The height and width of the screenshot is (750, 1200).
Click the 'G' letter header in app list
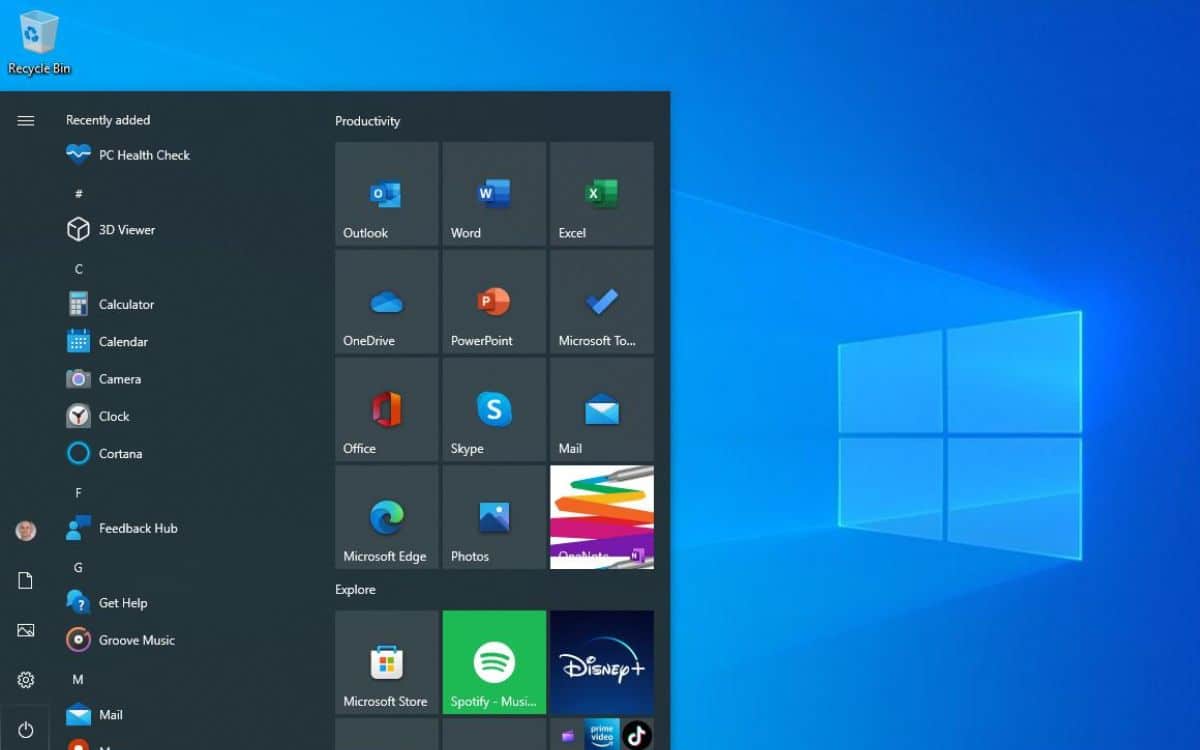tap(78, 568)
